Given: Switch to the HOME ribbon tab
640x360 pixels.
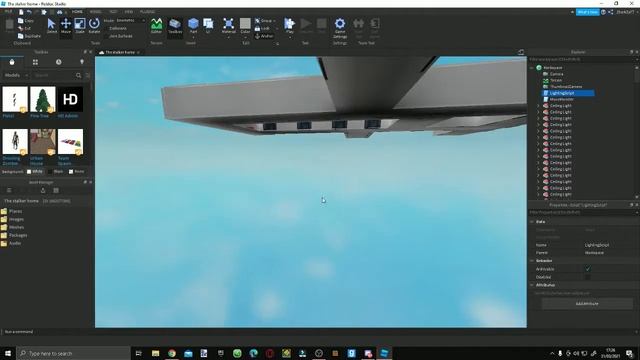Looking at the screenshot, I should coord(77,12).
